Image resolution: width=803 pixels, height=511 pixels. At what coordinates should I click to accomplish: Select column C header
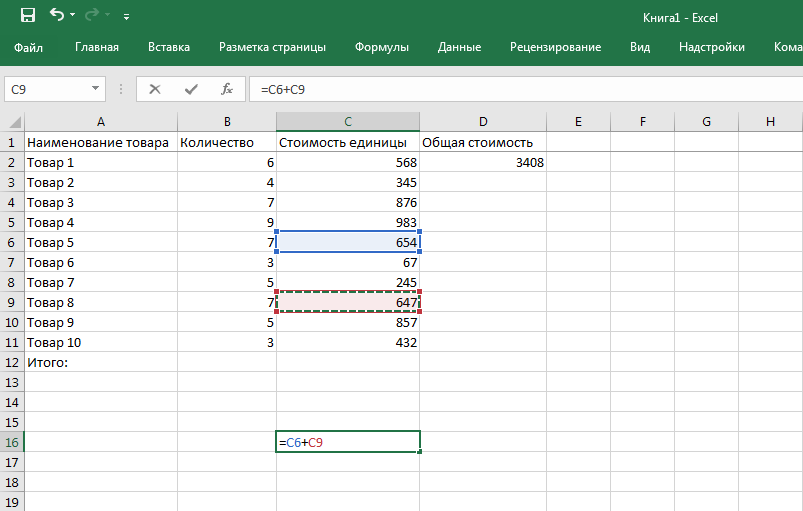(x=348, y=122)
